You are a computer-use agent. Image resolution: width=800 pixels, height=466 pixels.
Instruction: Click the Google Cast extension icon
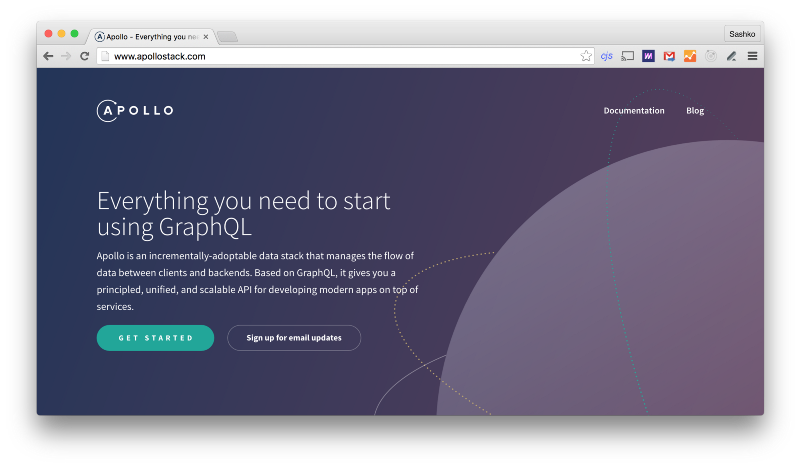(628, 56)
